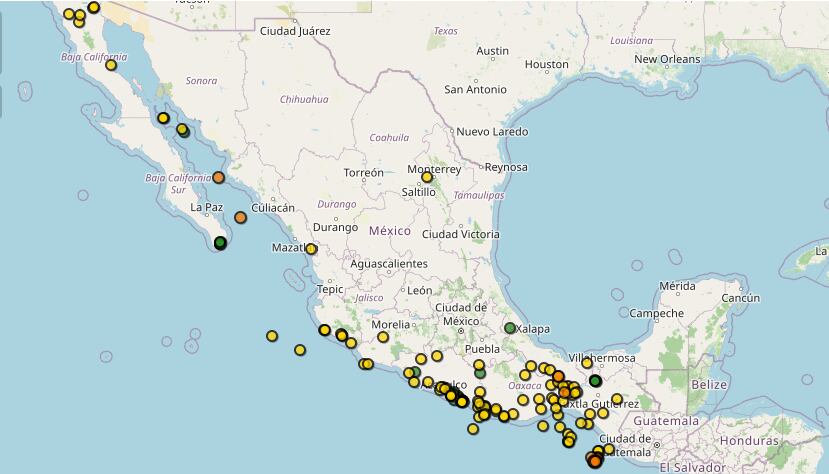Open the dark green marker below Villahermosa
The image size is (829, 474).
[595, 380]
